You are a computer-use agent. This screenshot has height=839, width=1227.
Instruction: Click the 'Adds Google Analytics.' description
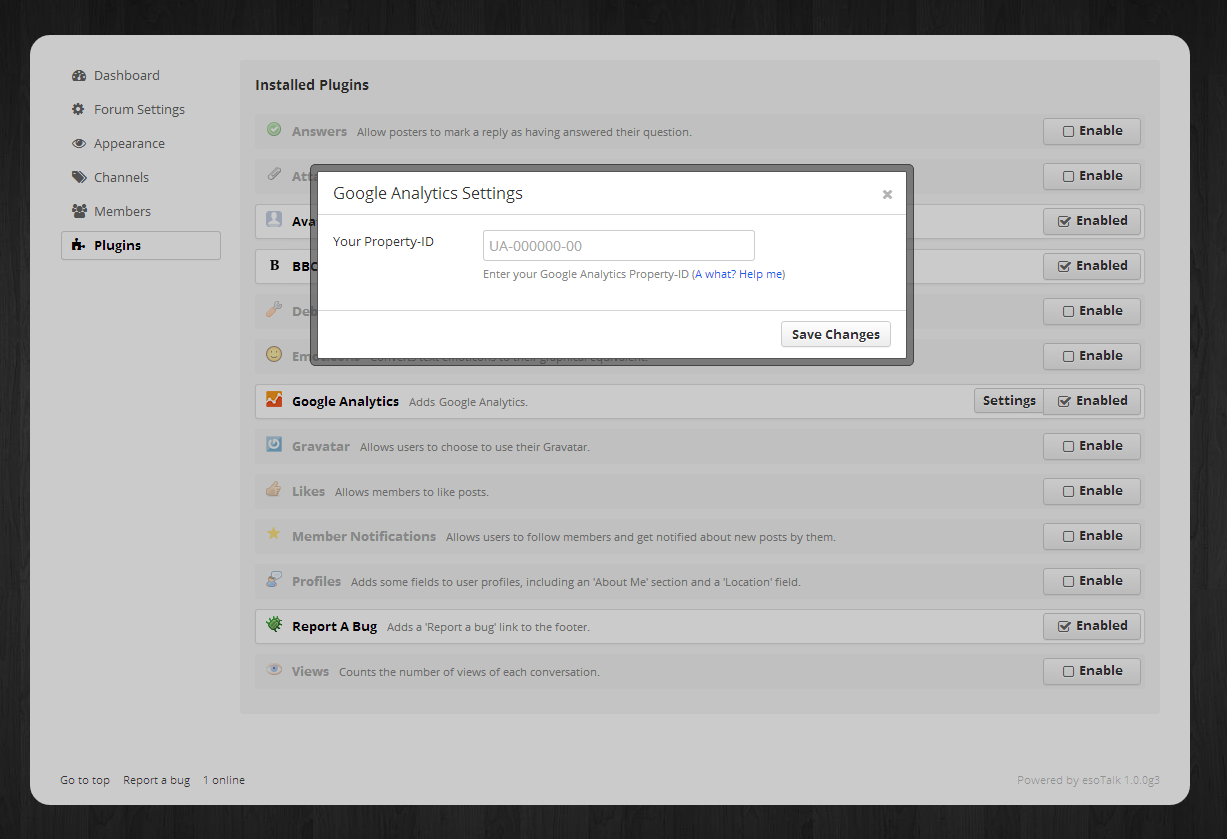tap(468, 402)
